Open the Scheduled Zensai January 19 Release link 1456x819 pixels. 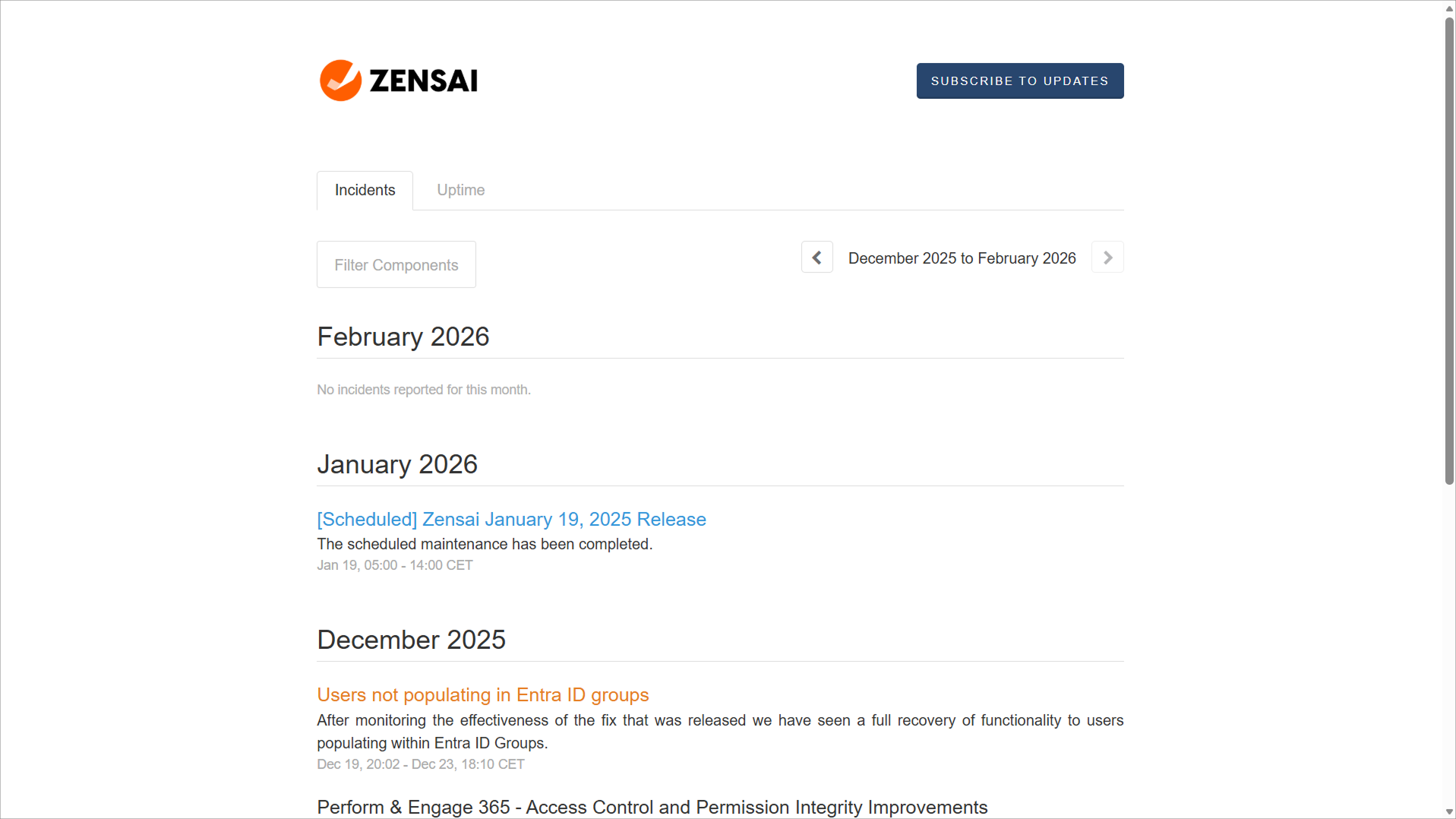511,519
